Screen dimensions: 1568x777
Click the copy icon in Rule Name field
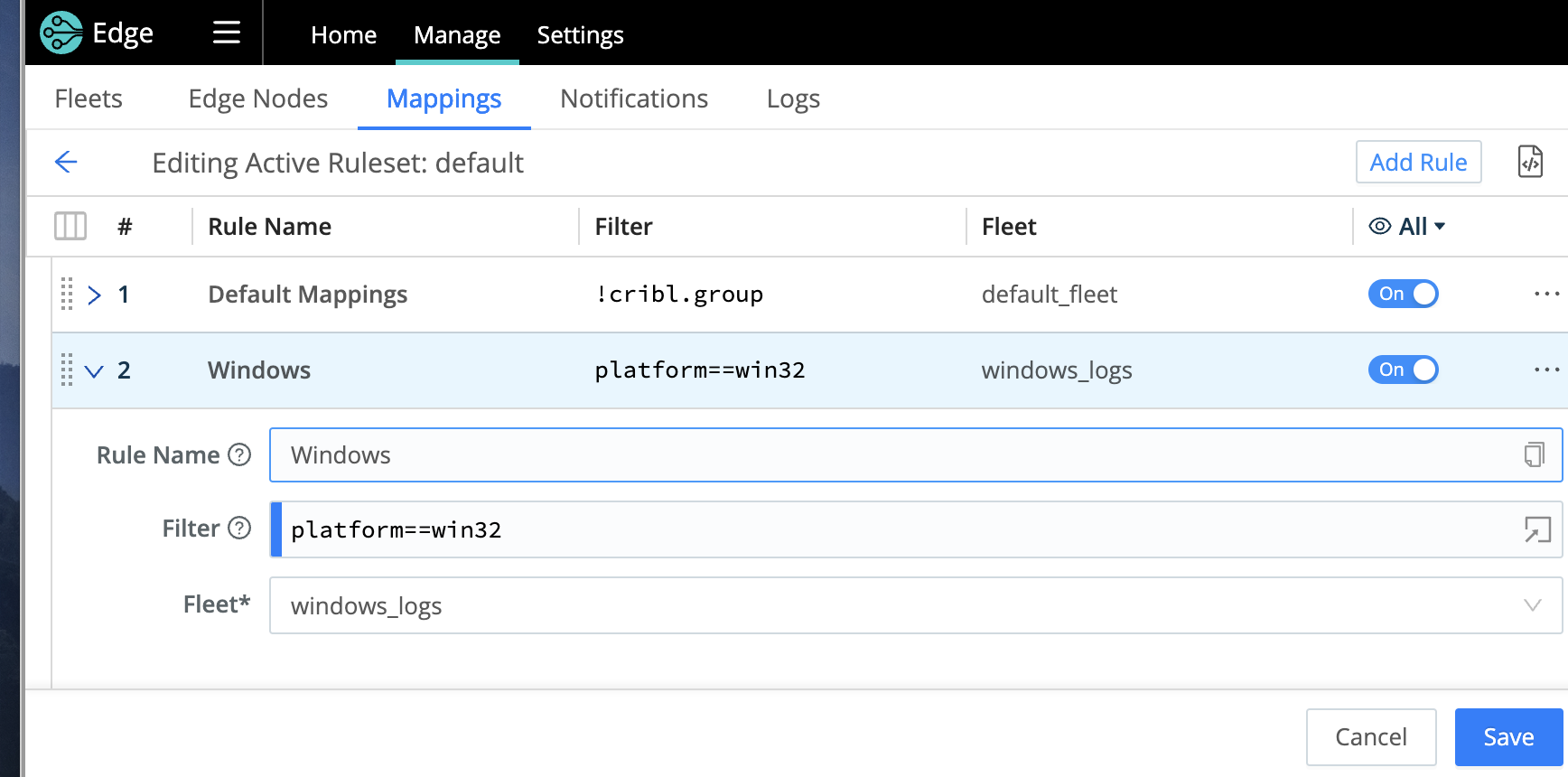(1533, 454)
